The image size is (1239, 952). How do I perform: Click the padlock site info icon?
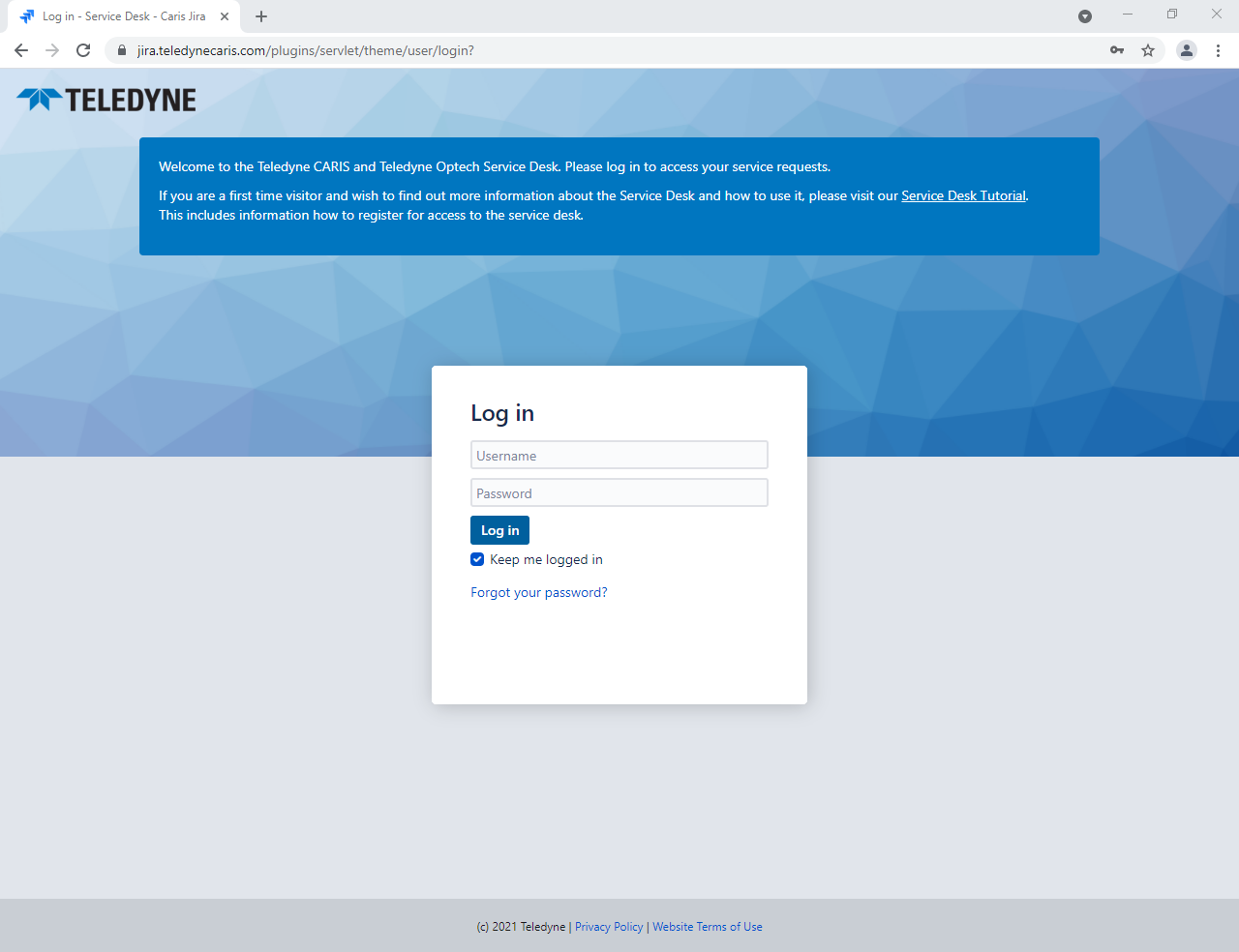pyautogui.click(x=122, y=50)
